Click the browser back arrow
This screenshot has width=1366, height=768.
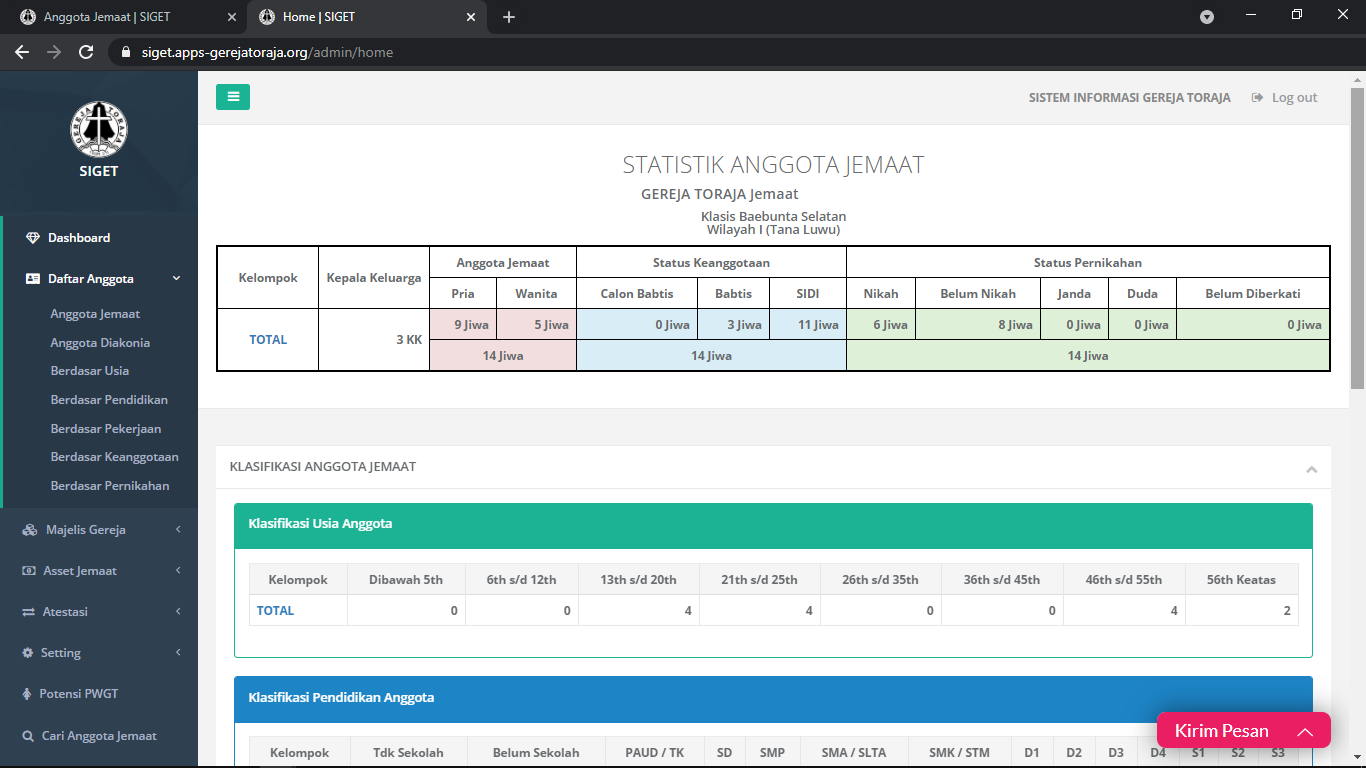point(22,52)
